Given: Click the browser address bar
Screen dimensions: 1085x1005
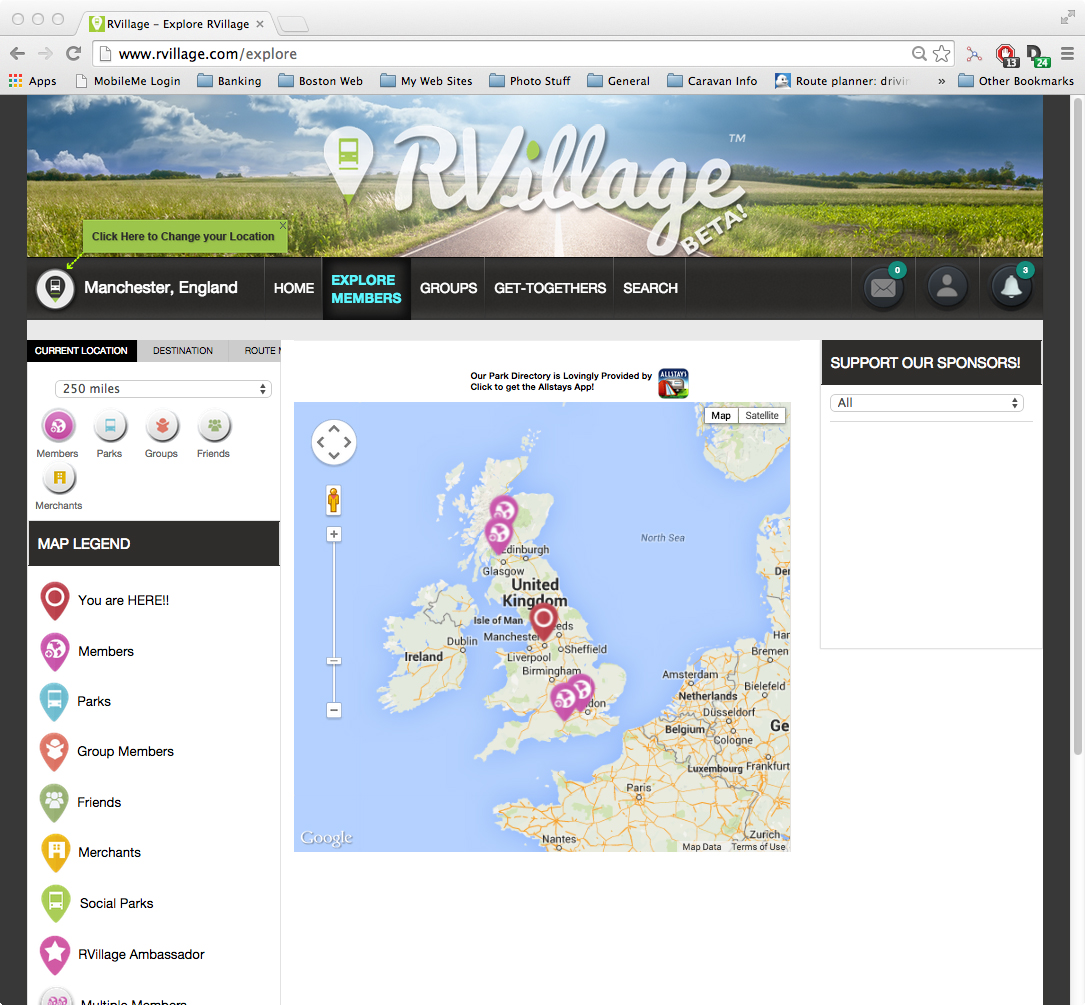Looking at the screenshot, I should tap(500, 54).
